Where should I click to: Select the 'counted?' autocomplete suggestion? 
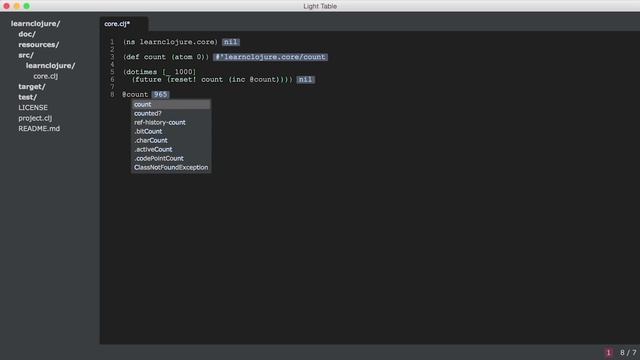coord(171,113)
